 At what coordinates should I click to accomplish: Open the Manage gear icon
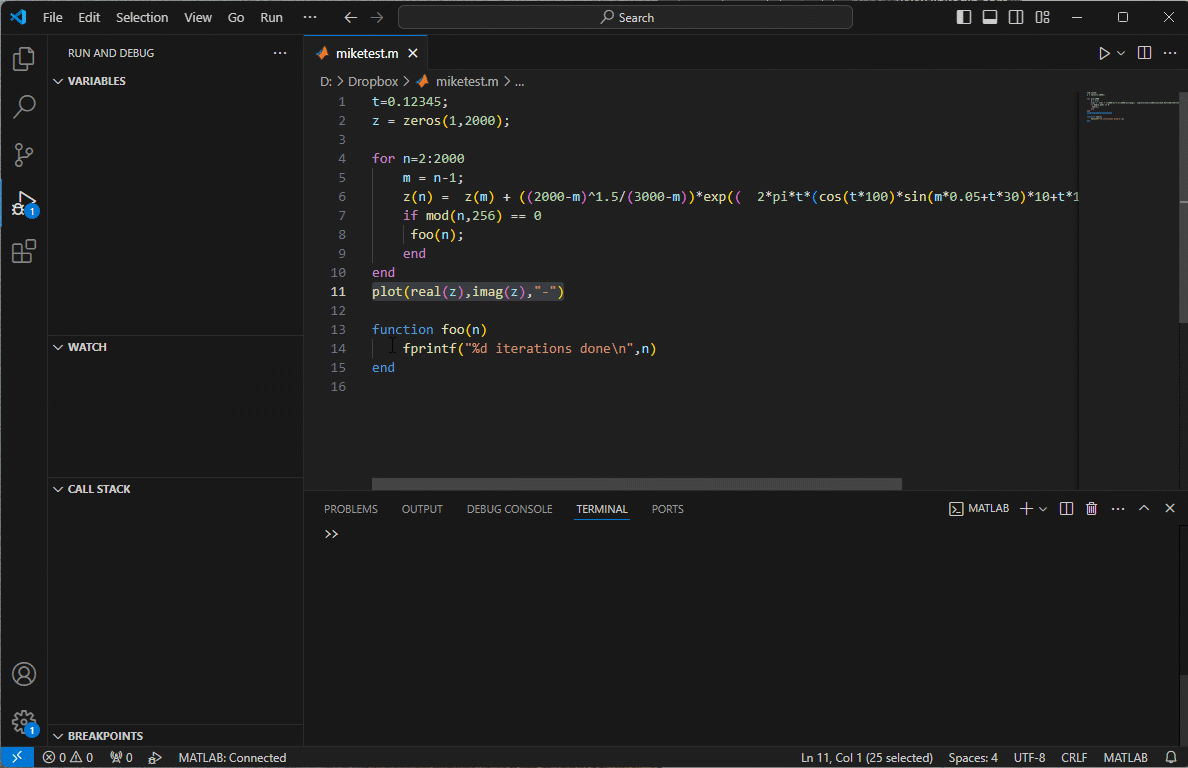pos(23,722)
